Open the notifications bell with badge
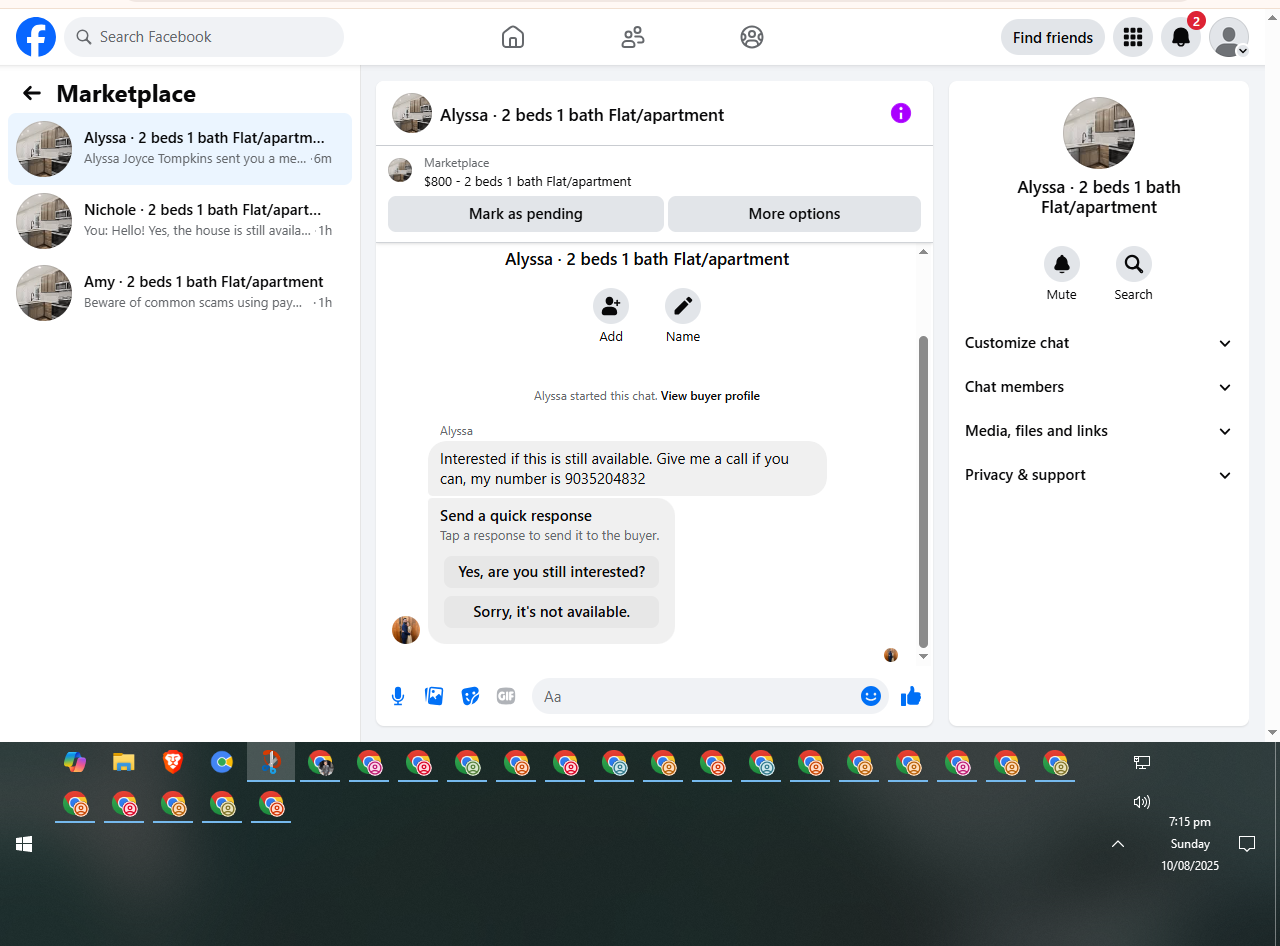Image resolution: width=1280 pixels, height=946 pixels. click(x=1181, y=37)
